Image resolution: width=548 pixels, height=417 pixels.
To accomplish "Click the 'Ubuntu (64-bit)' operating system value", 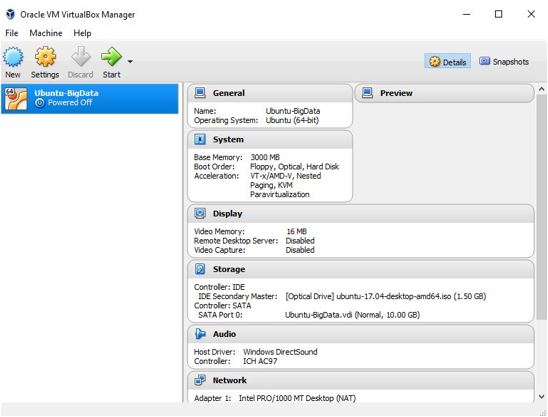I will click(292, 120).
